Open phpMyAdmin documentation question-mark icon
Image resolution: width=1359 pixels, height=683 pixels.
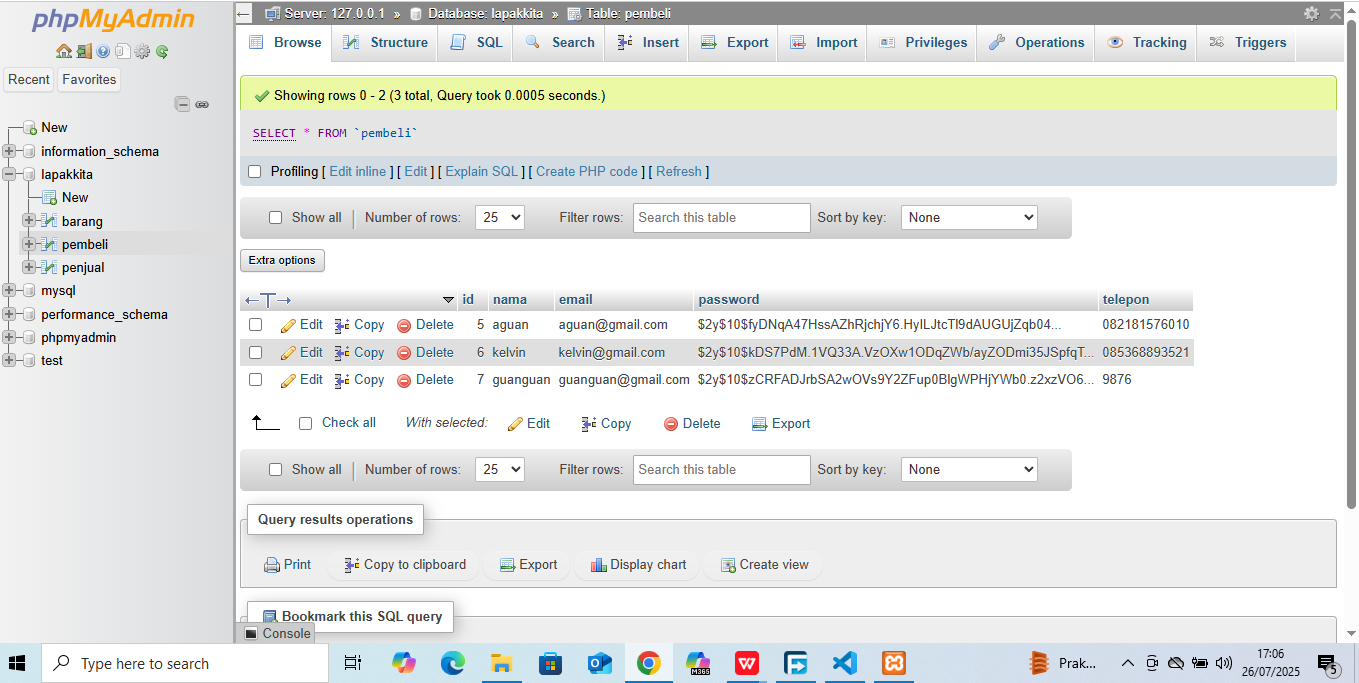pyautogui.click(x=103, y=51)
